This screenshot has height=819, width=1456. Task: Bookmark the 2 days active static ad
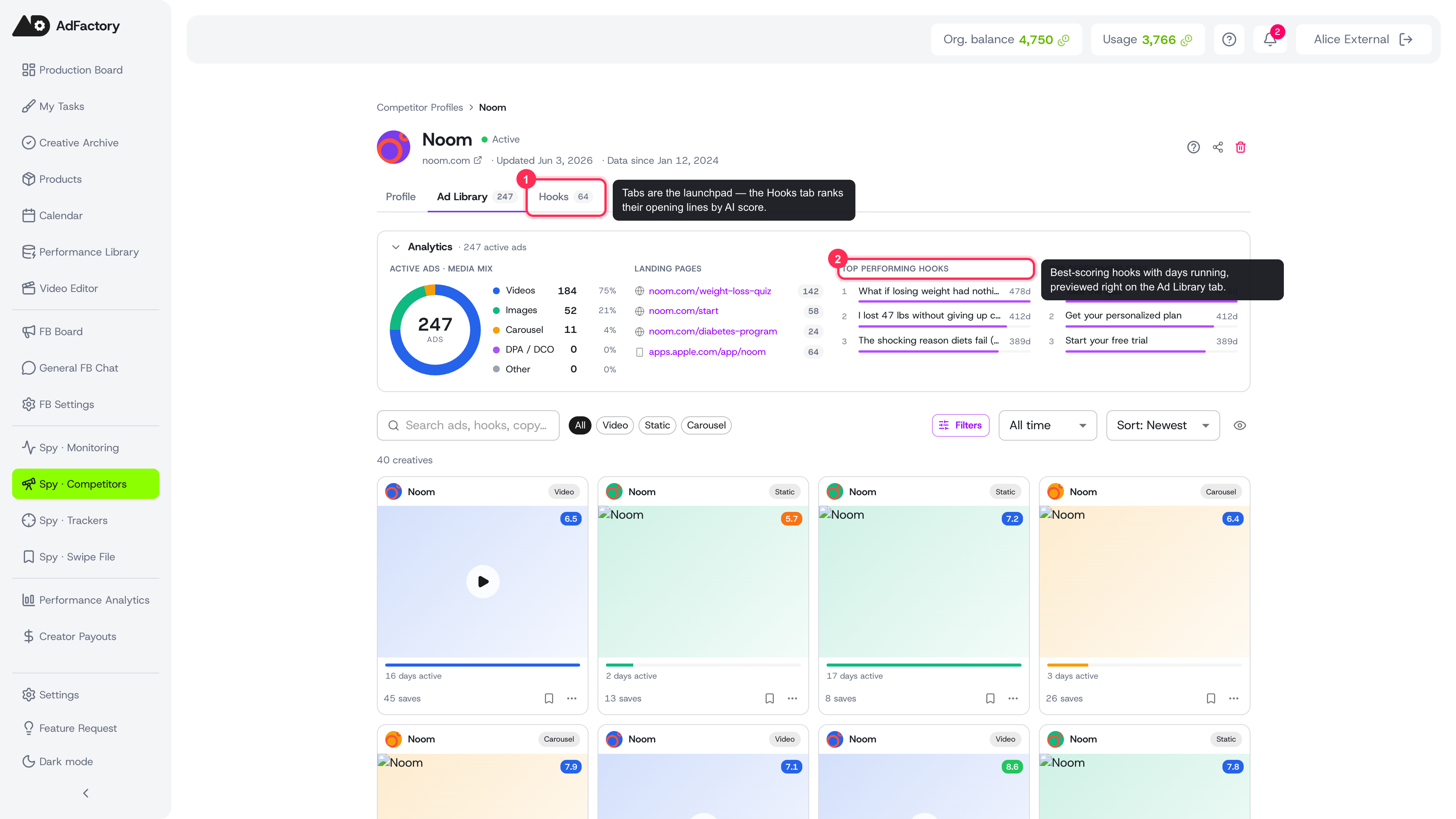769,698
